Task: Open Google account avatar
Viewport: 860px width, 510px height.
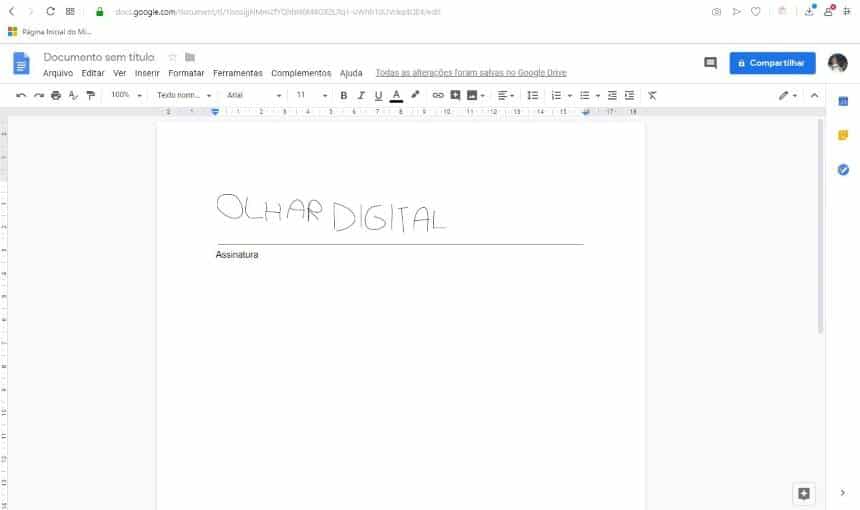Action: click(838, 63)
